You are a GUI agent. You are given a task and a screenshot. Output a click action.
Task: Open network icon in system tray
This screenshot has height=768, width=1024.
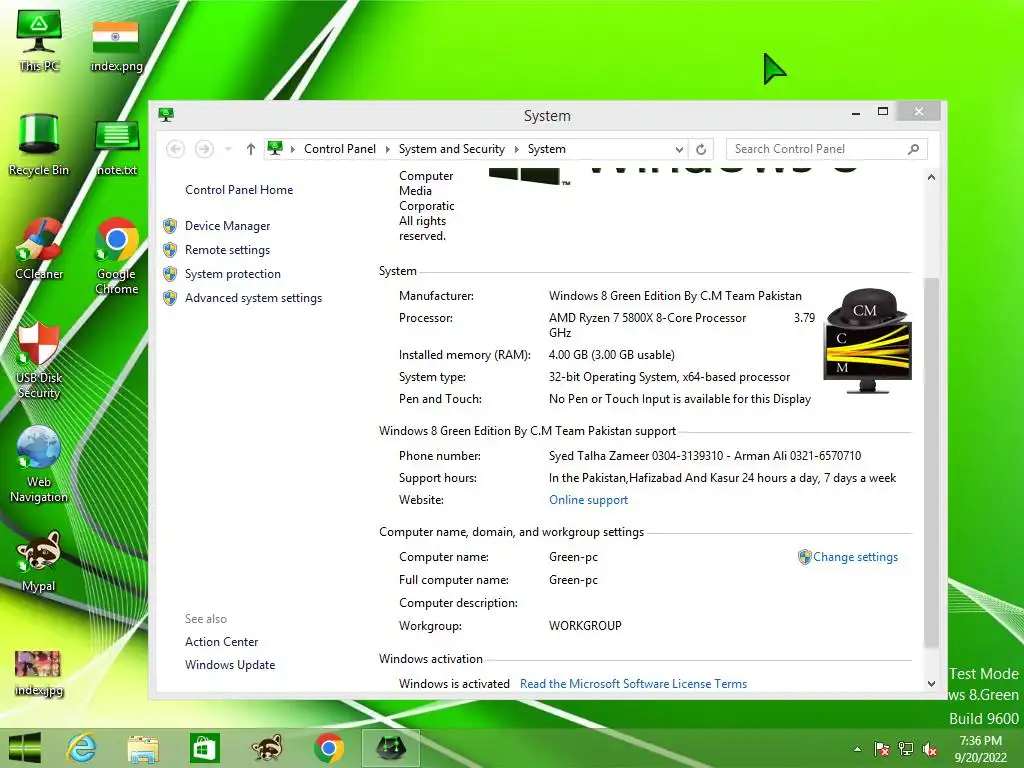(x=905, y=749)
